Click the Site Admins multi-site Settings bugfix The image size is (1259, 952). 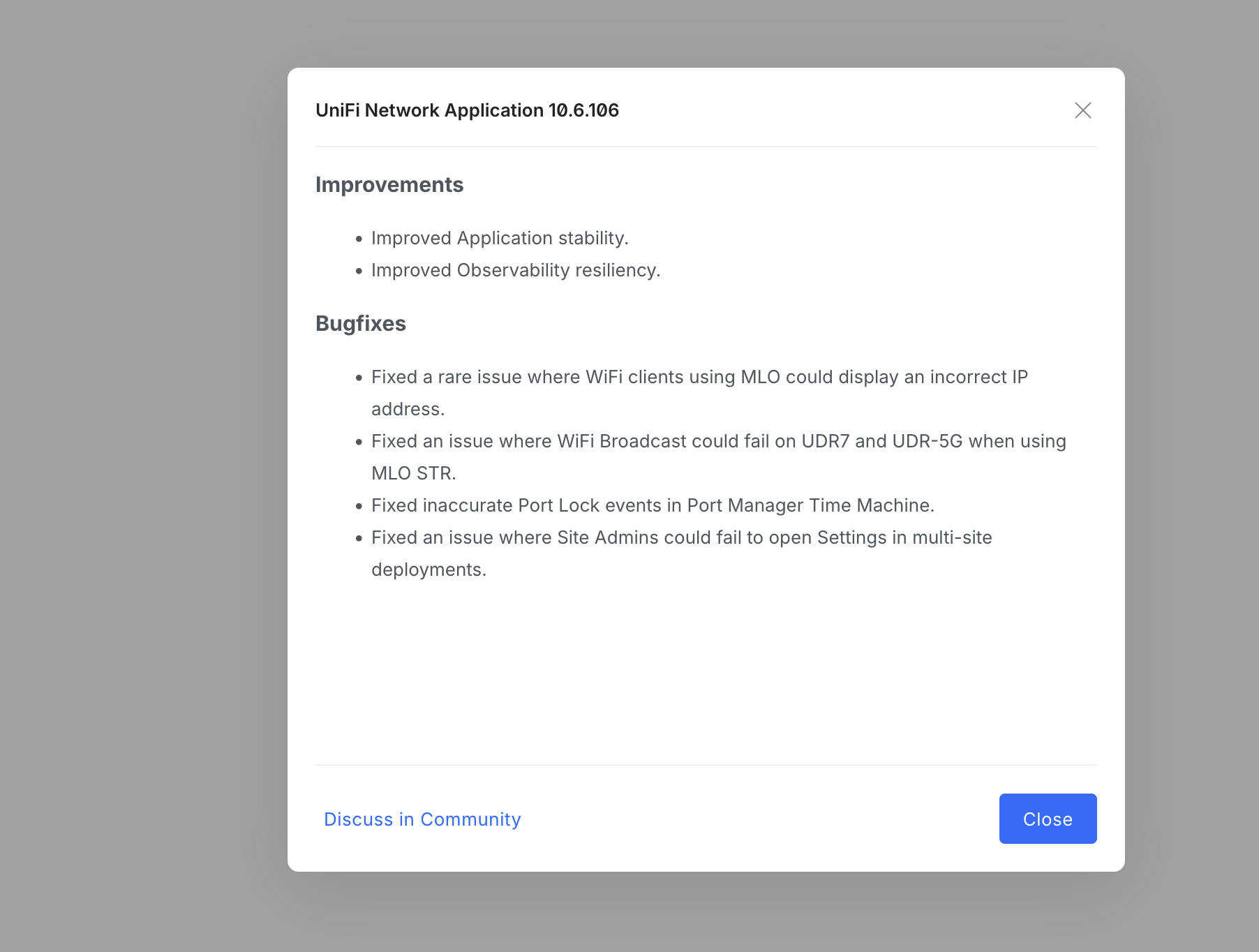(681, 553)
